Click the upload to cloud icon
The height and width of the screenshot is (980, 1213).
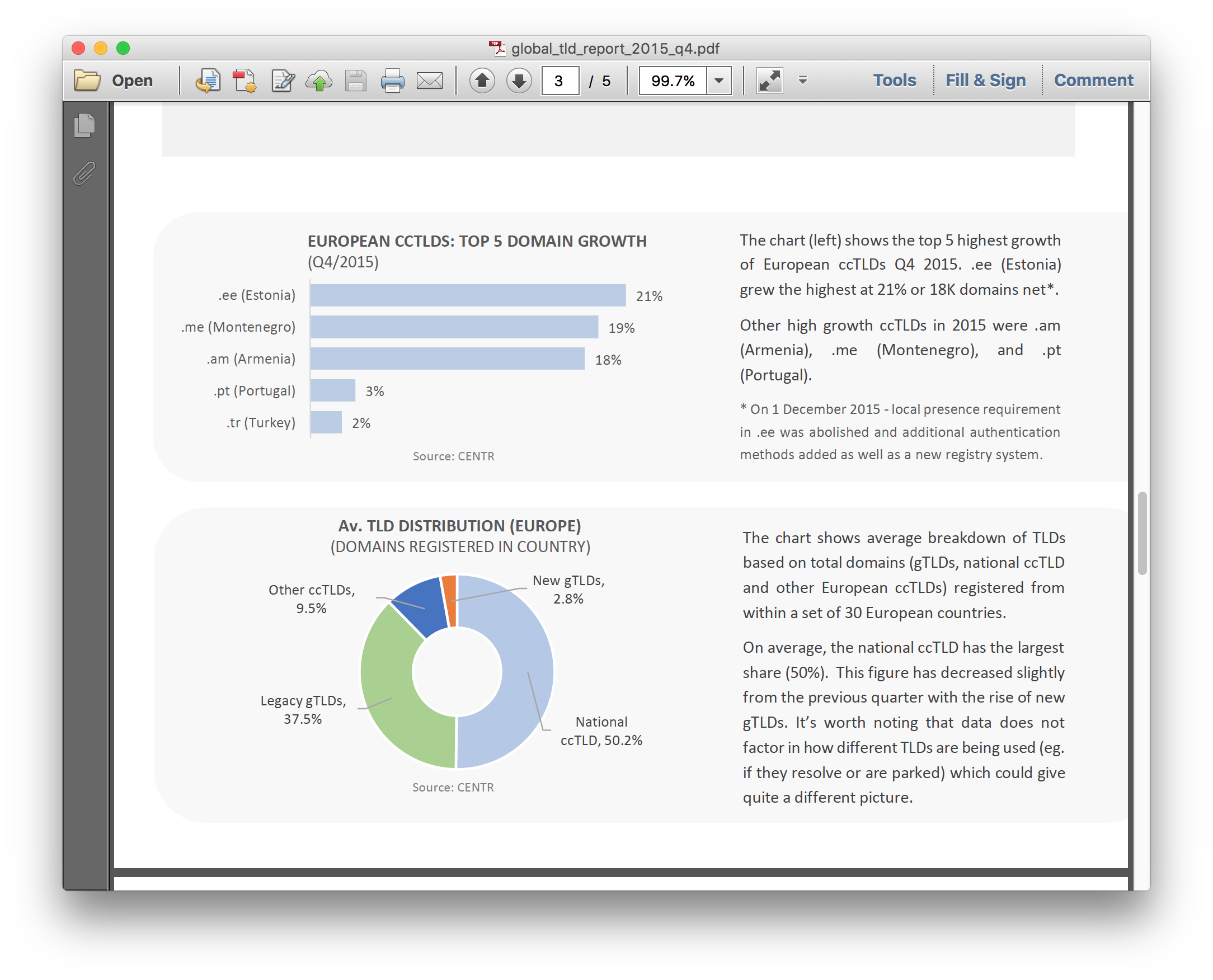point(319,81)
